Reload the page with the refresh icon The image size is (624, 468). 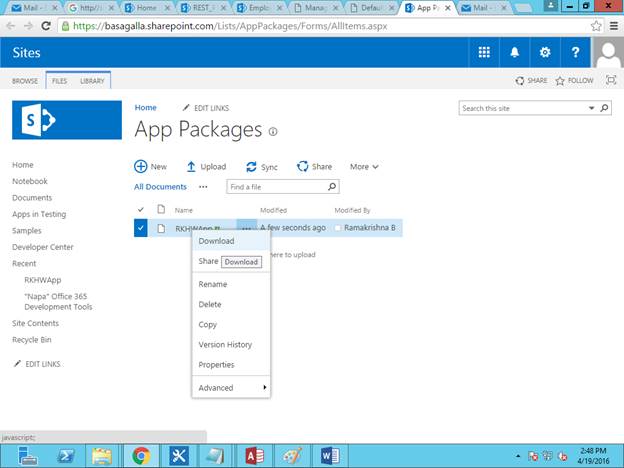click(x=46, y=26)
